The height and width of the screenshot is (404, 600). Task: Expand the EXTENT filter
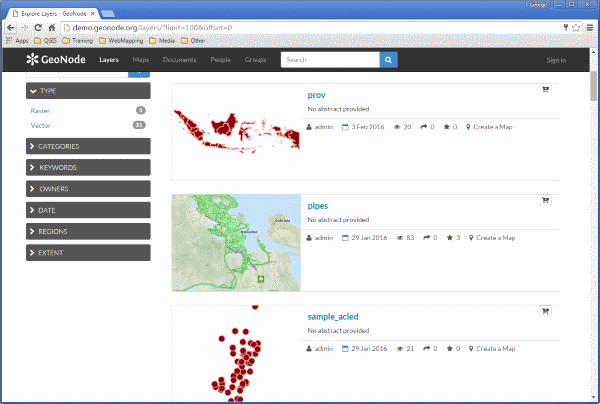pyautogui.click(x=88, y=252)
